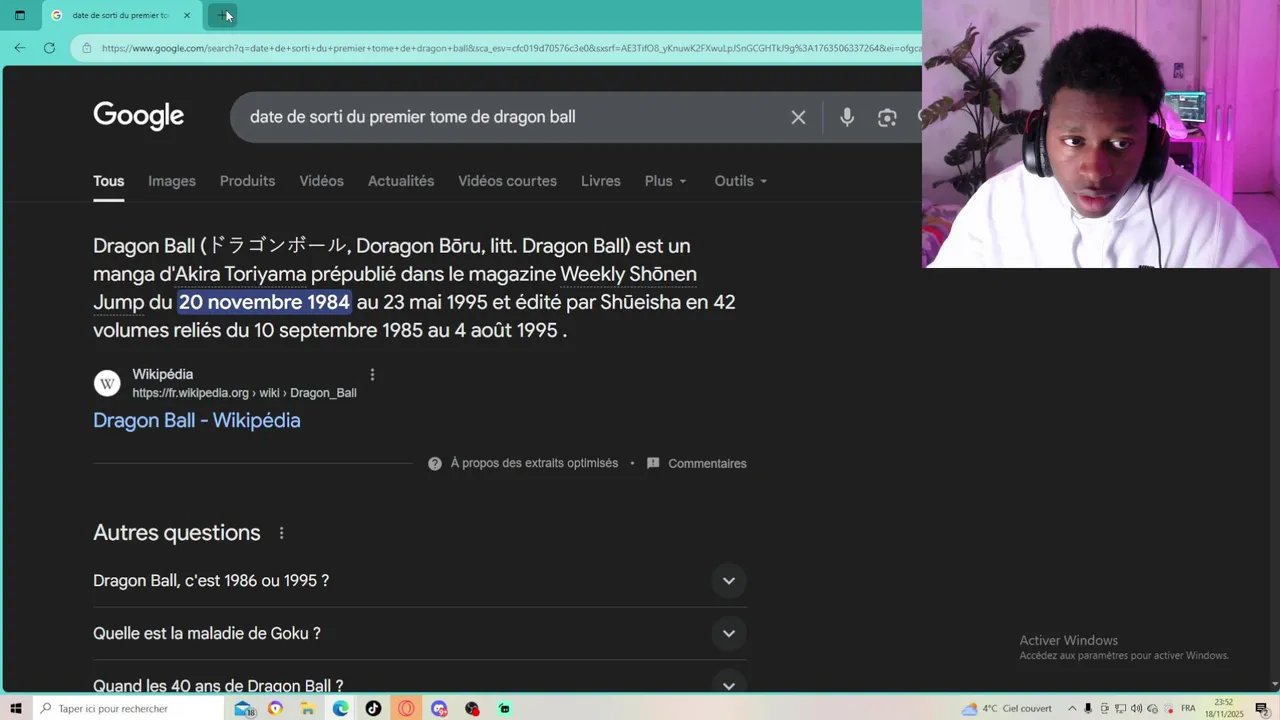
Task: Start voice search with the microphone icon
Action: coord(847,117)
